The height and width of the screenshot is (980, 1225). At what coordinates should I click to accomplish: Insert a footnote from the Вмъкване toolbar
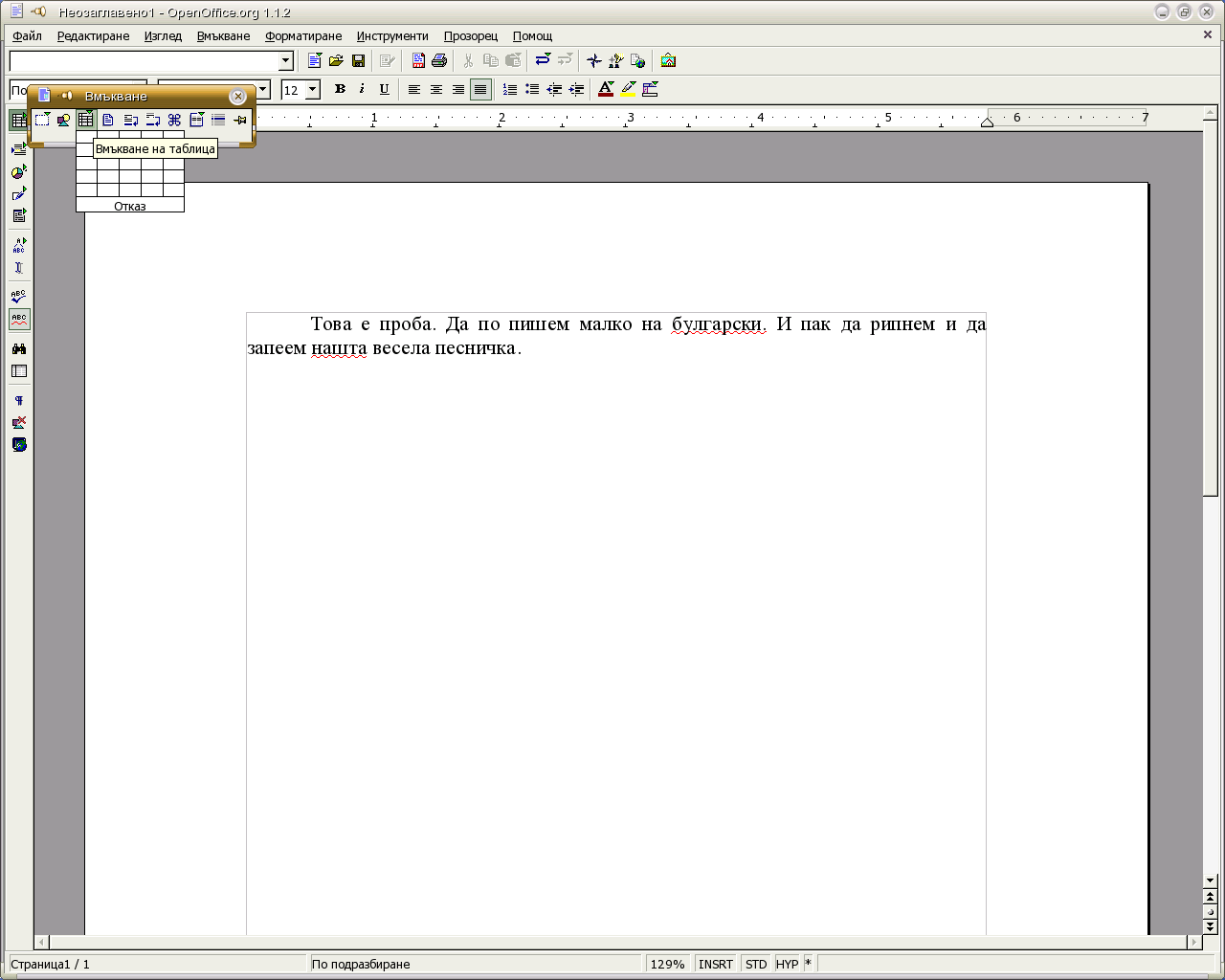[x=130, y=120]
